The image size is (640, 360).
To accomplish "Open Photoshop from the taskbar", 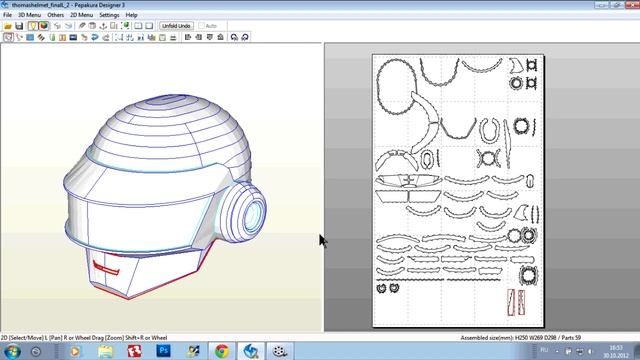I will [164, 351].
